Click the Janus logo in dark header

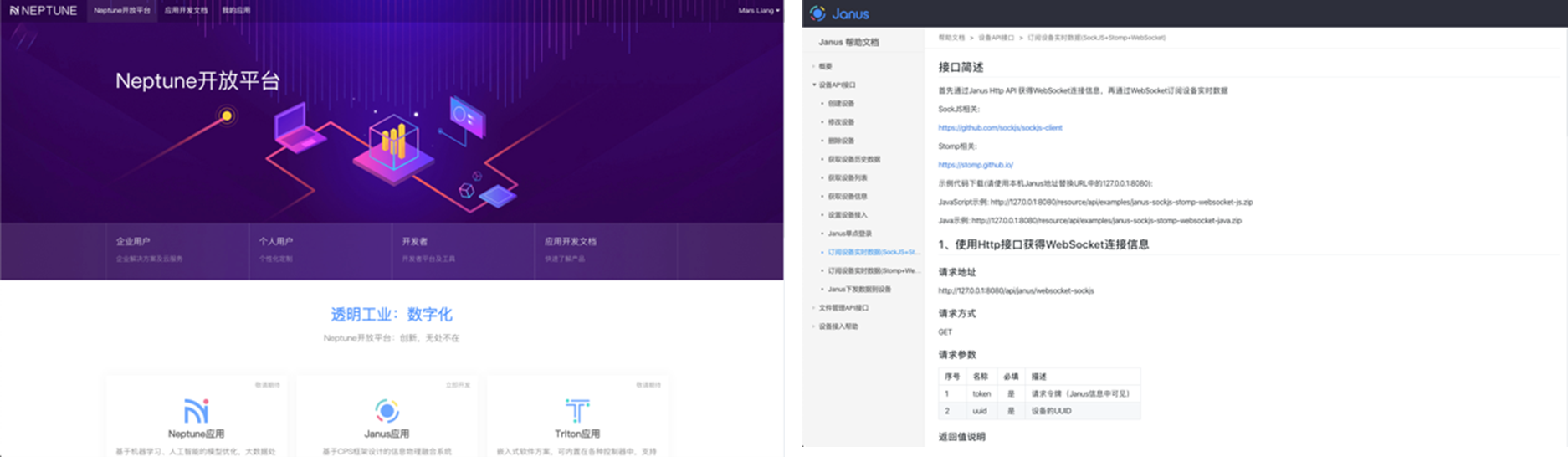tap(839, 13)
